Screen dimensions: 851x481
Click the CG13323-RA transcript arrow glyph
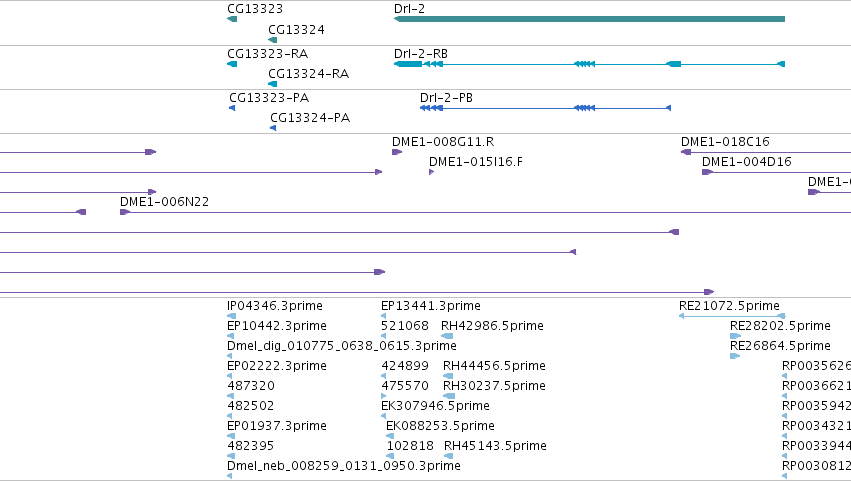(x=232, y=64)
